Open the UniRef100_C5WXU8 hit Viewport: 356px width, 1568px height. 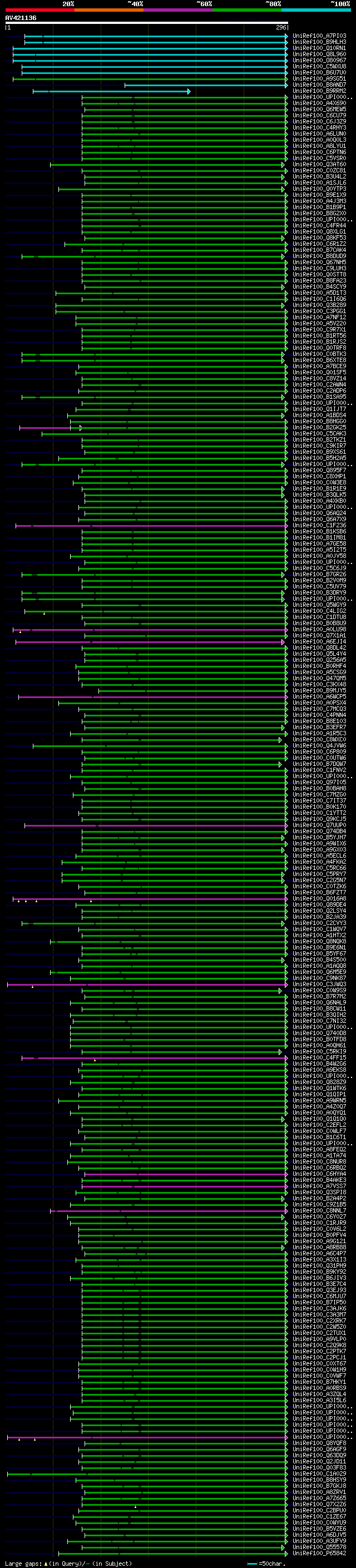click(319, 66)
